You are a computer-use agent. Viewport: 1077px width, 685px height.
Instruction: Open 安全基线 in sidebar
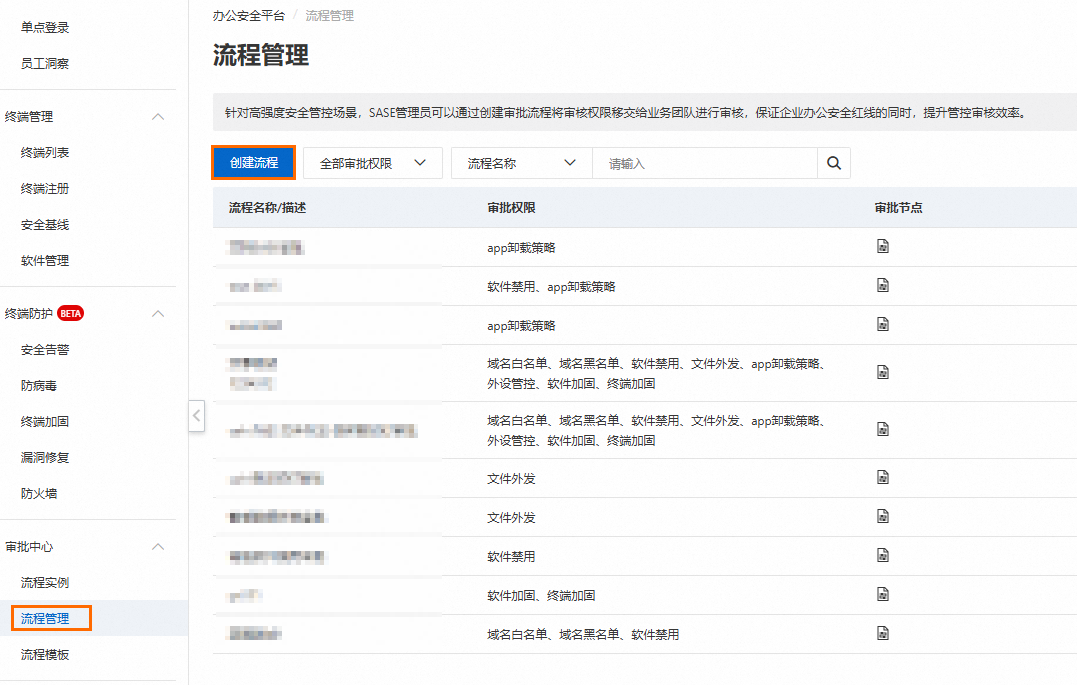(x=45, y=225)
